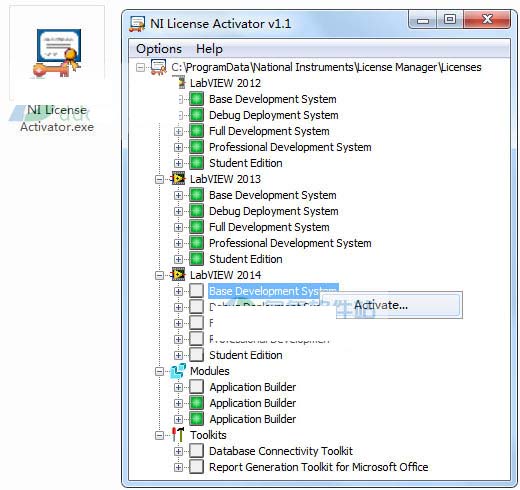Minimize the NI License Activator window
Screen dimensions: 520x490
[x=423, y=20]
